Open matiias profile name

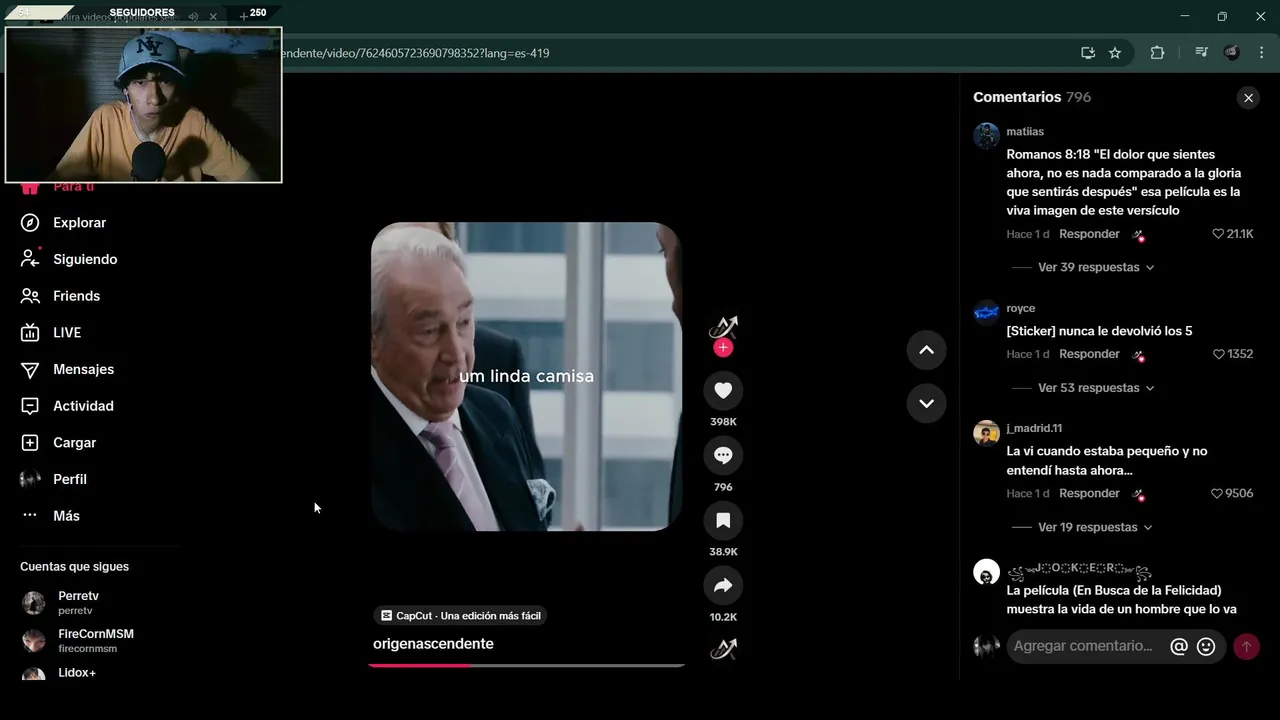[1025, 132]
